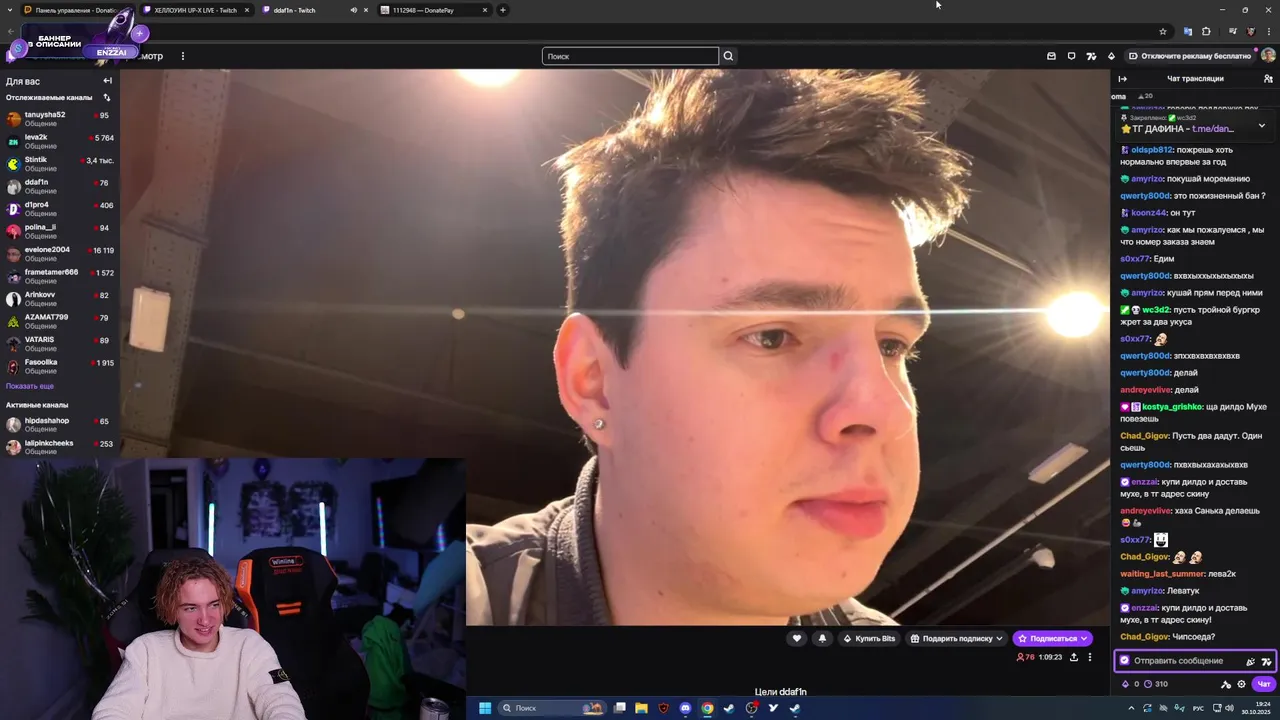The image size is (1280, 720).
Task: Open channel points 310 balance
Action: click(1156, 684)
